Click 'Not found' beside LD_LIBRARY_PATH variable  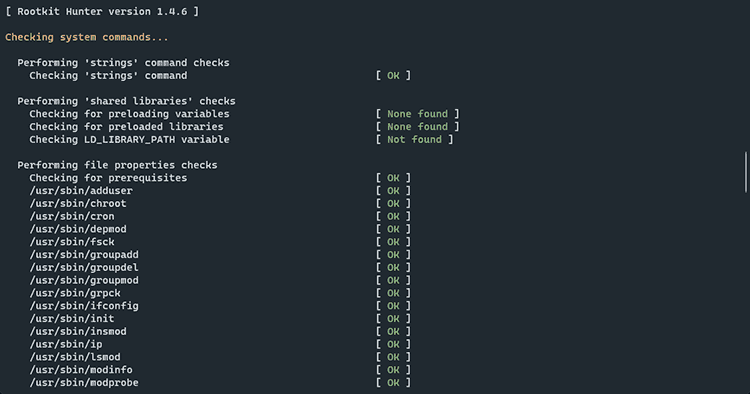pos(414,140)
